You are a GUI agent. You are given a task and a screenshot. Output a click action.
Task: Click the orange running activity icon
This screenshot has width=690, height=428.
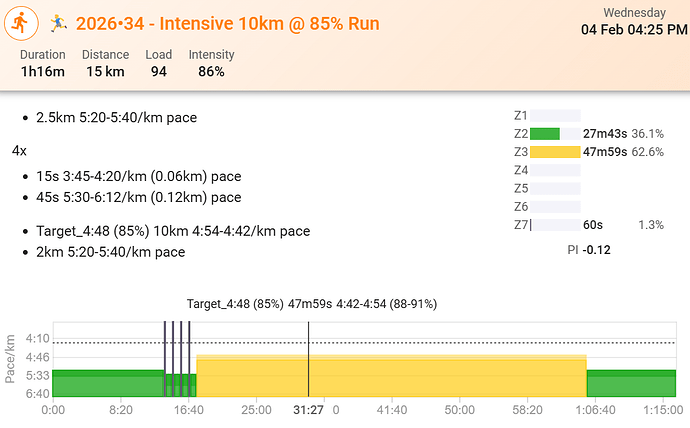pos(23,21)
